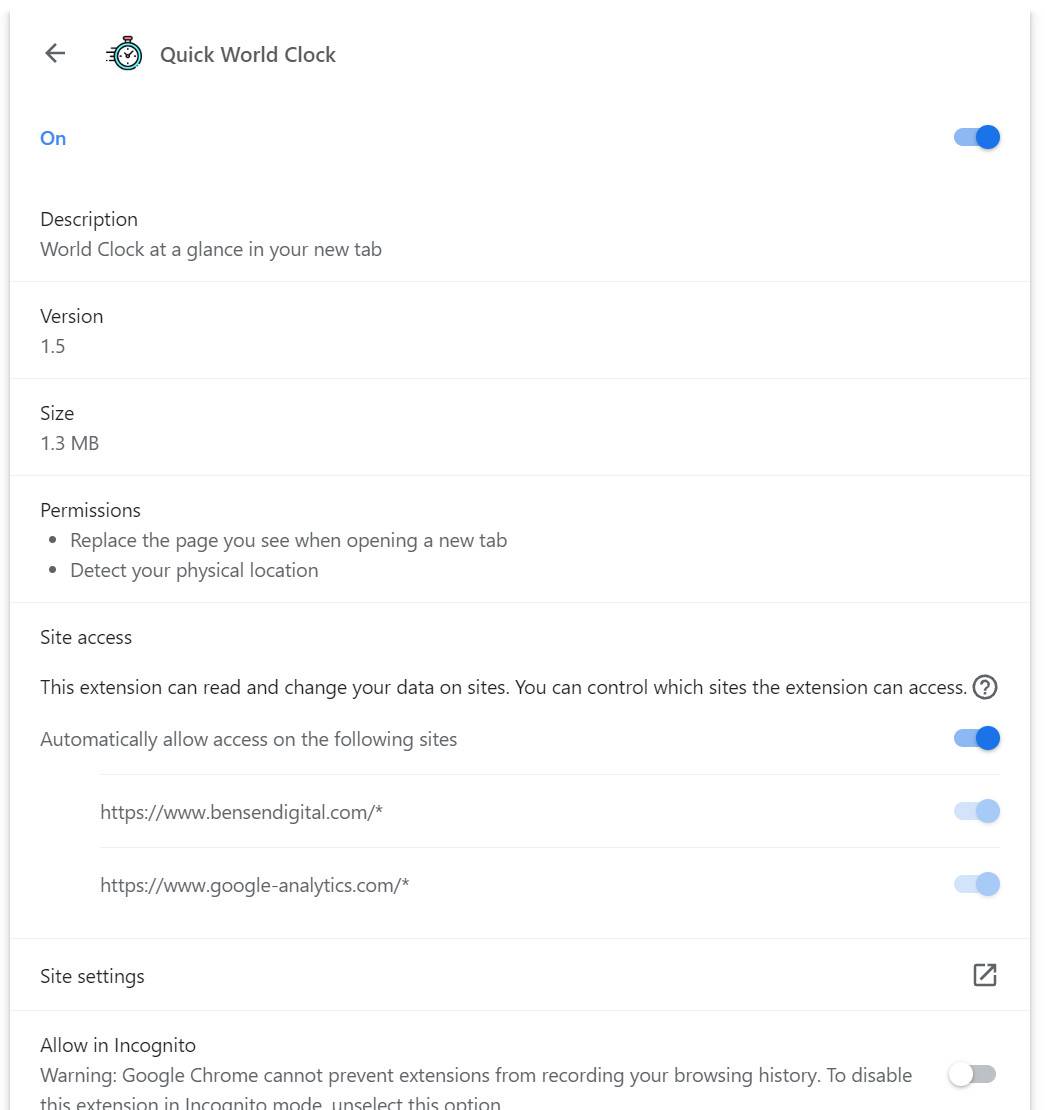Click the World Clock description text
The height and width of the screenshot is (1110, 1045).
[x=211, y=249]
